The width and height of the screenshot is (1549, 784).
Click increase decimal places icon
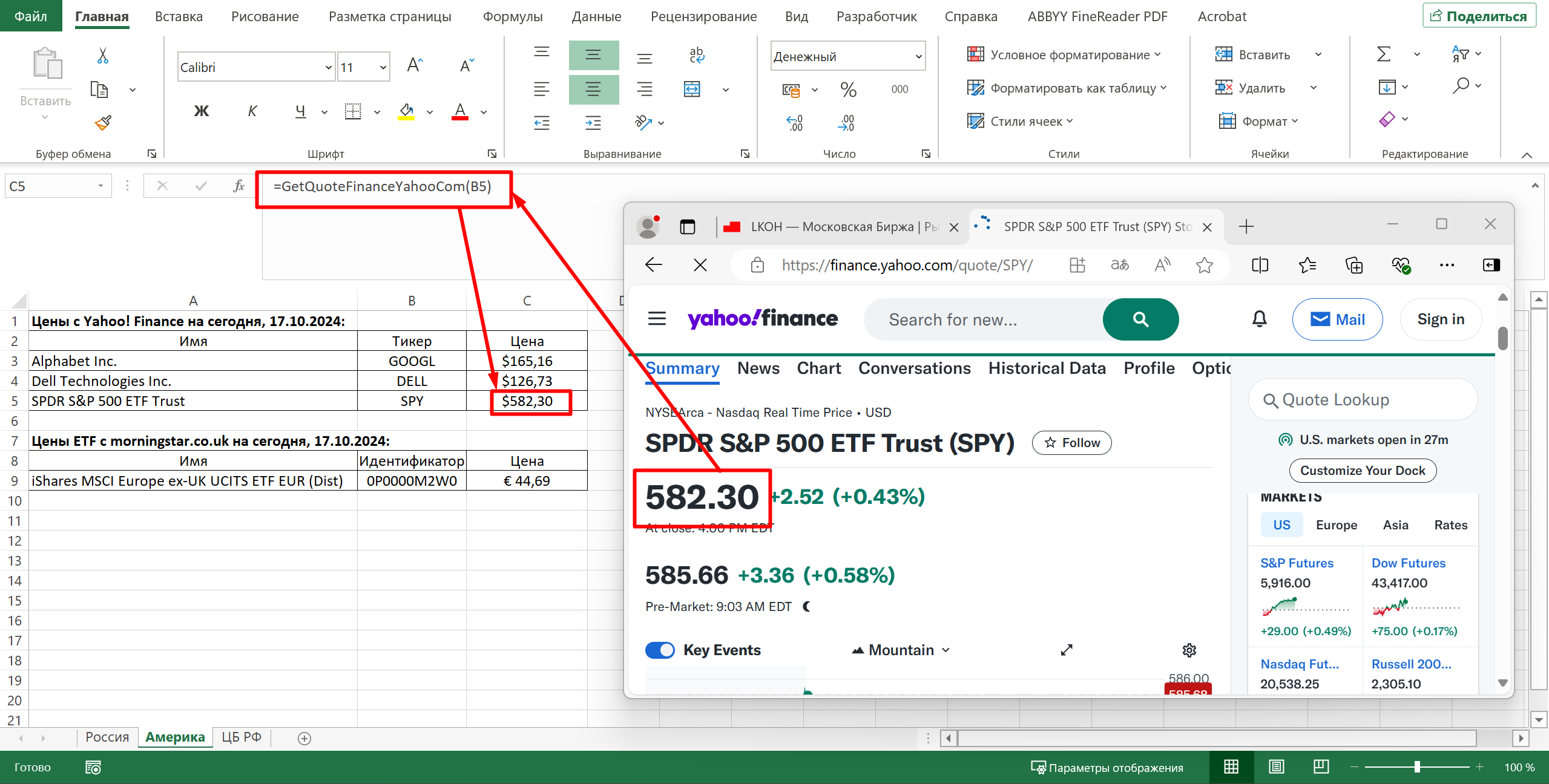pos(794,123)
